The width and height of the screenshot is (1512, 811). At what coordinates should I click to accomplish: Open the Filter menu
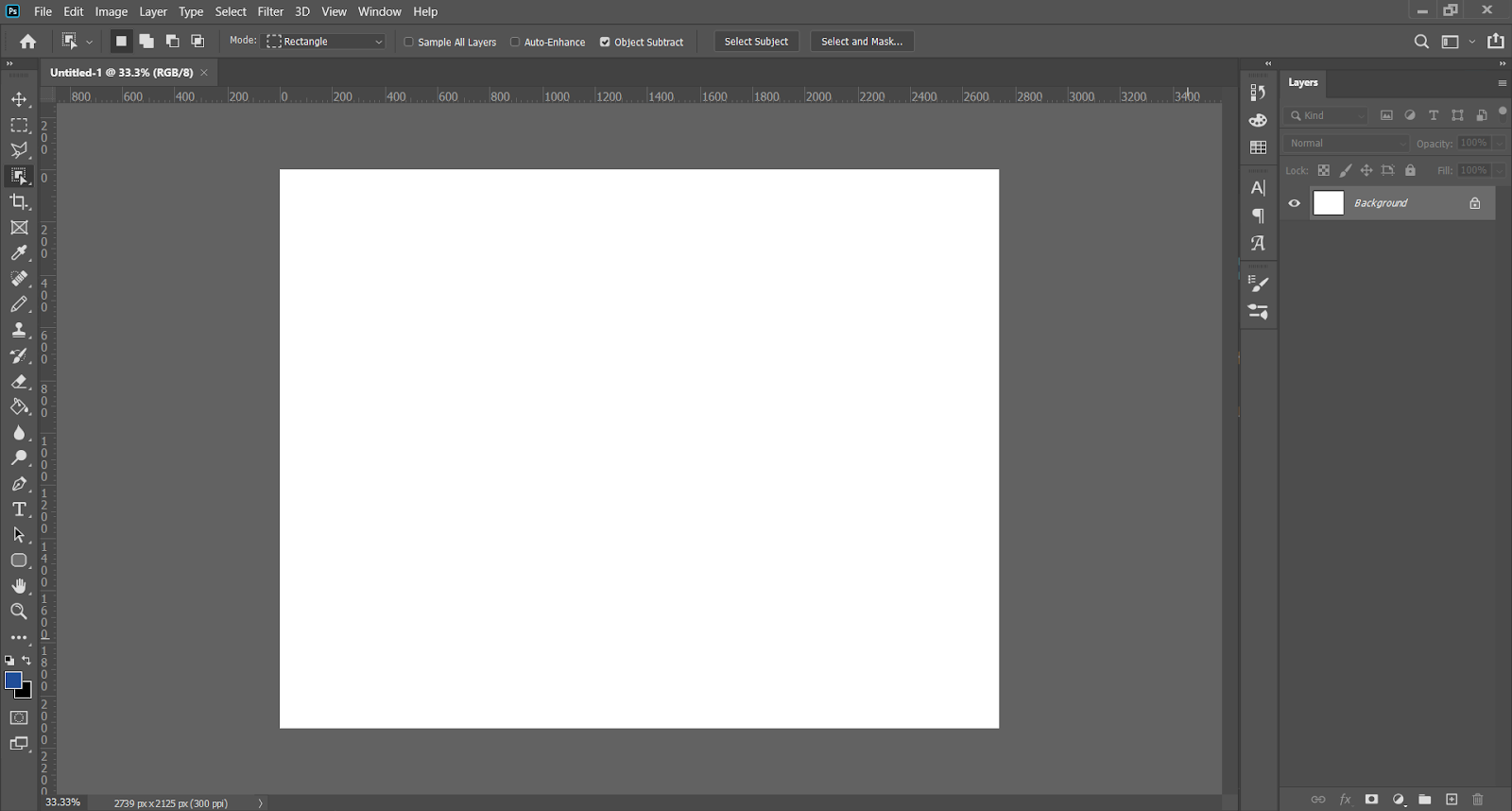(270, 11)
